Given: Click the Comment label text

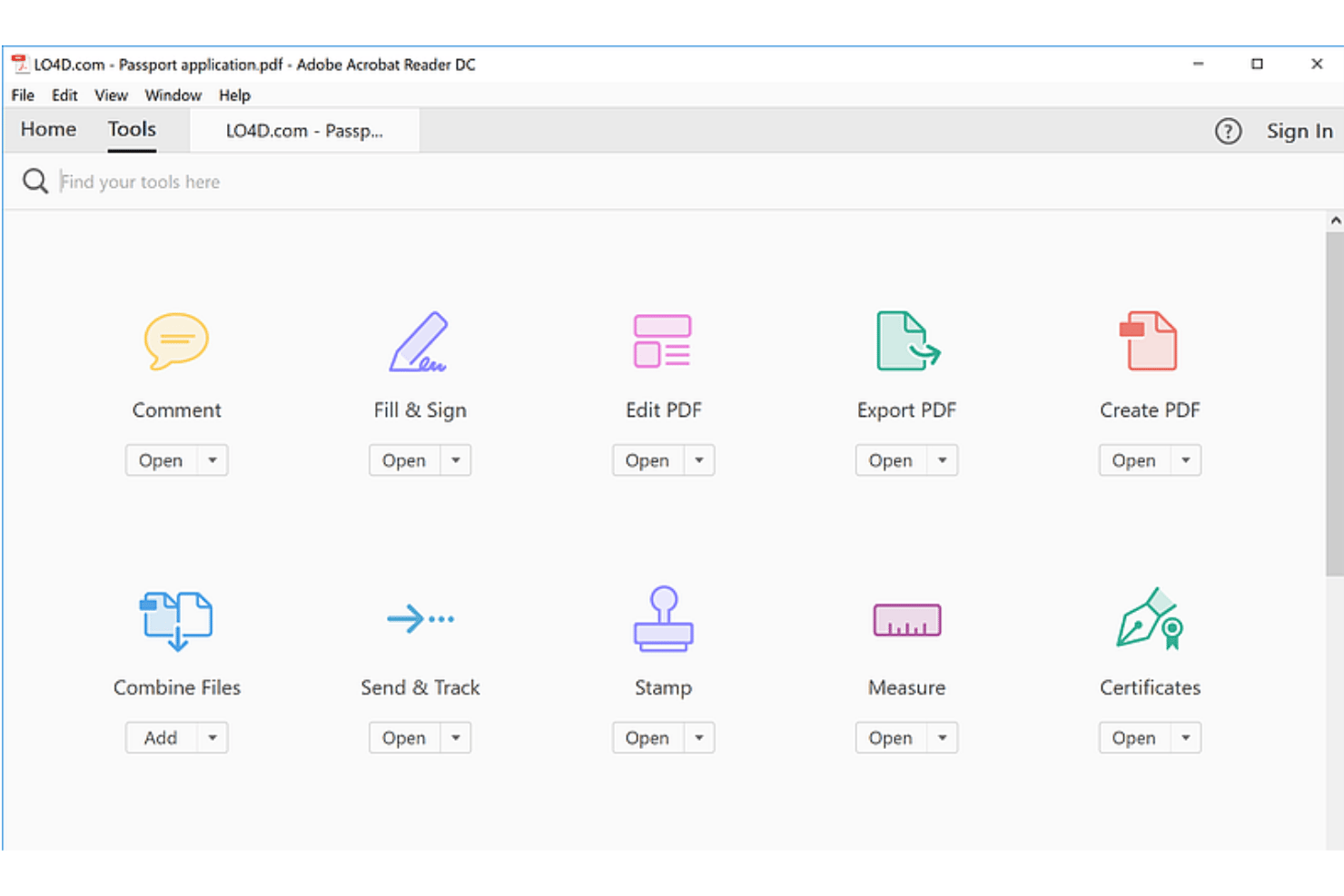Looking at the screenshot, I should (x=177, y=410).
